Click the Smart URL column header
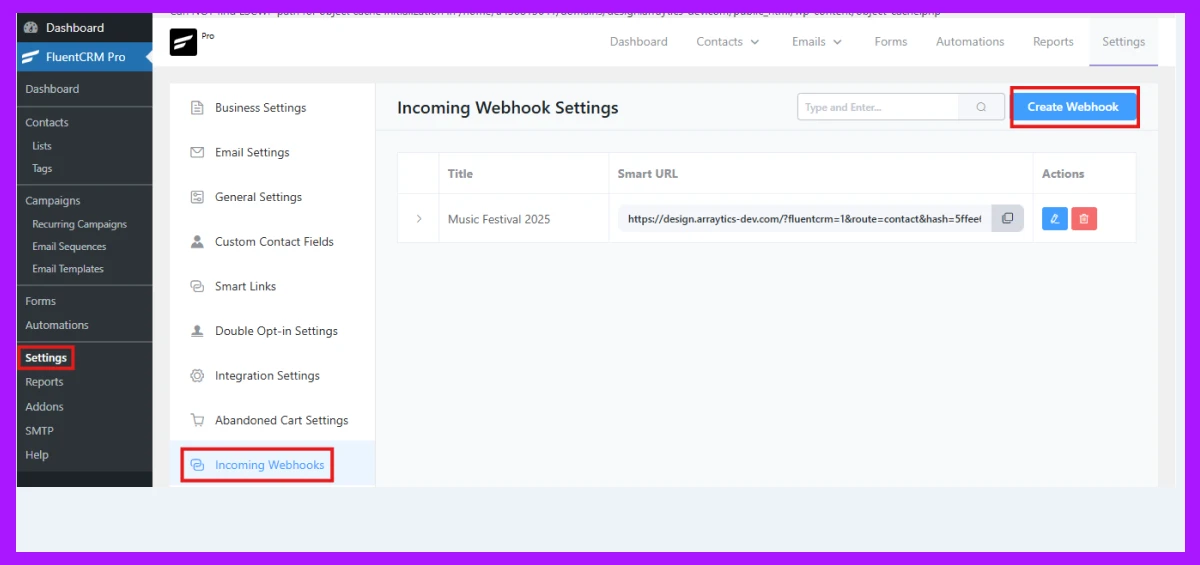Viewport: 1200px width, 565px height. click(x=648, y=174)
